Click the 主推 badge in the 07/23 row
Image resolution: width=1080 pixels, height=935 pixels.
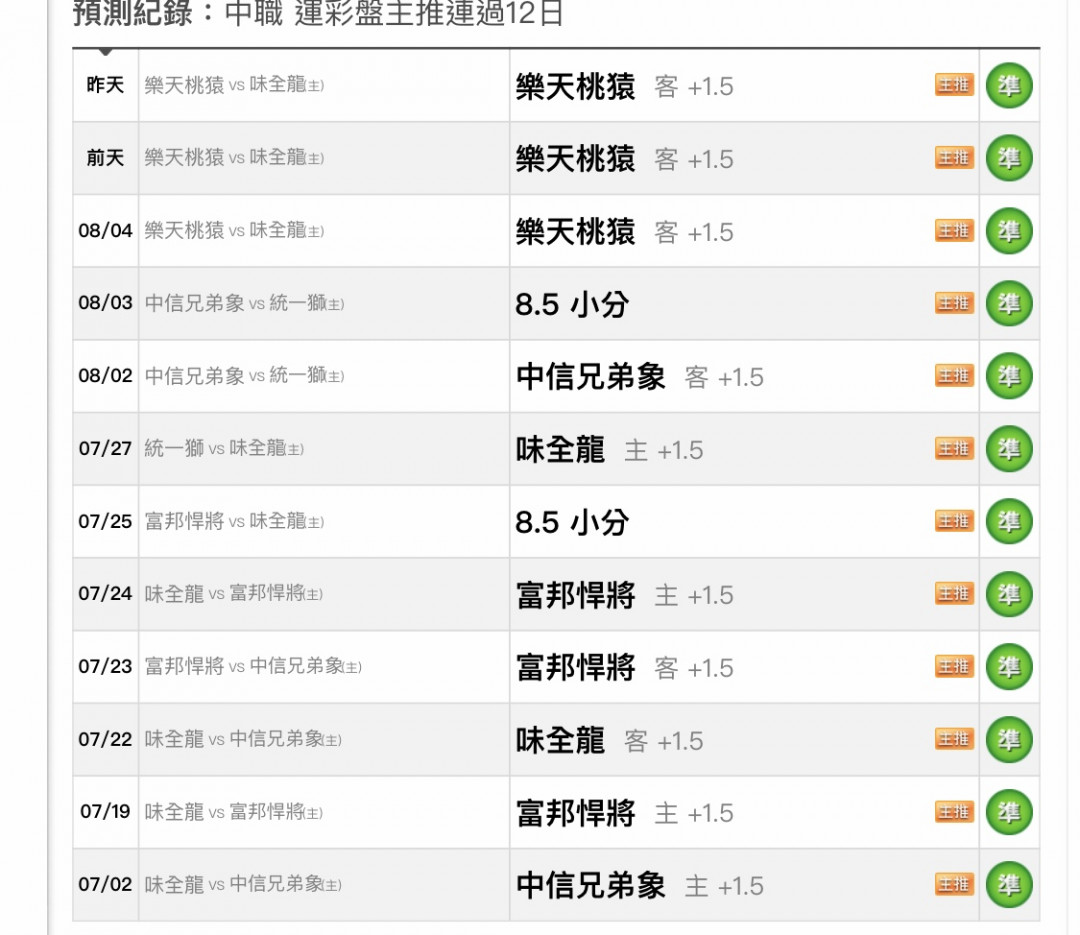coord(954,666)
